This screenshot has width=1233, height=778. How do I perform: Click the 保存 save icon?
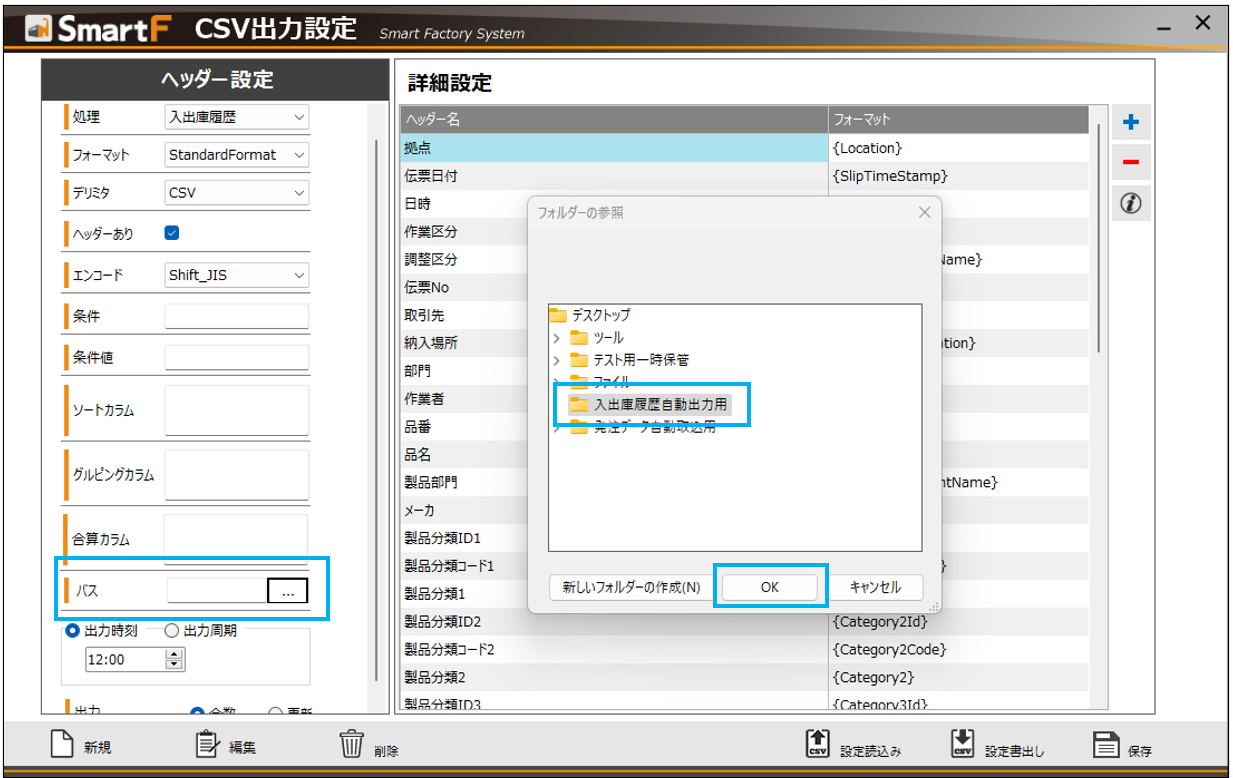(1105, 745)
